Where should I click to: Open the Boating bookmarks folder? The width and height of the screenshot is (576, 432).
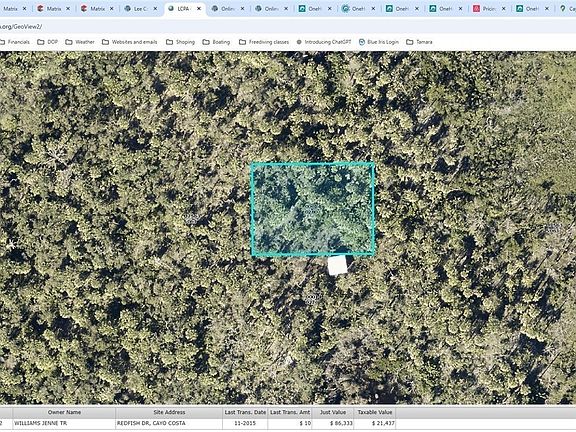[x=216, y=42]
